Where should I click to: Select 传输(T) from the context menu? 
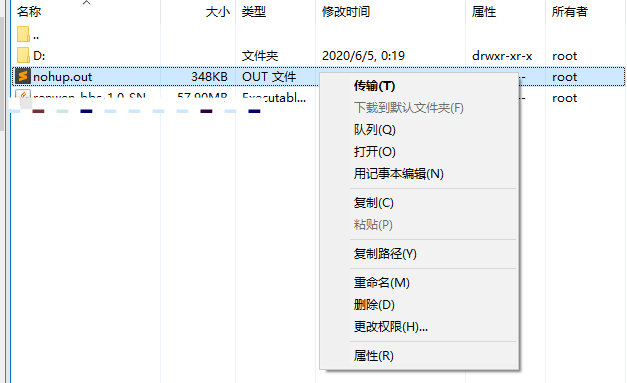pyautogui.click(x=374, y=86)
